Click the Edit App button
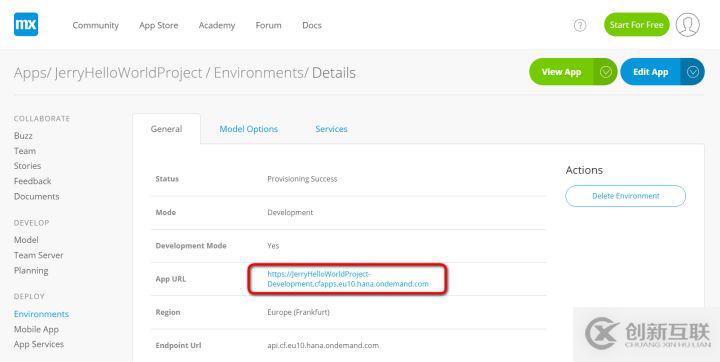Viewport: 720px width, 362px height. tap(650, 72)
